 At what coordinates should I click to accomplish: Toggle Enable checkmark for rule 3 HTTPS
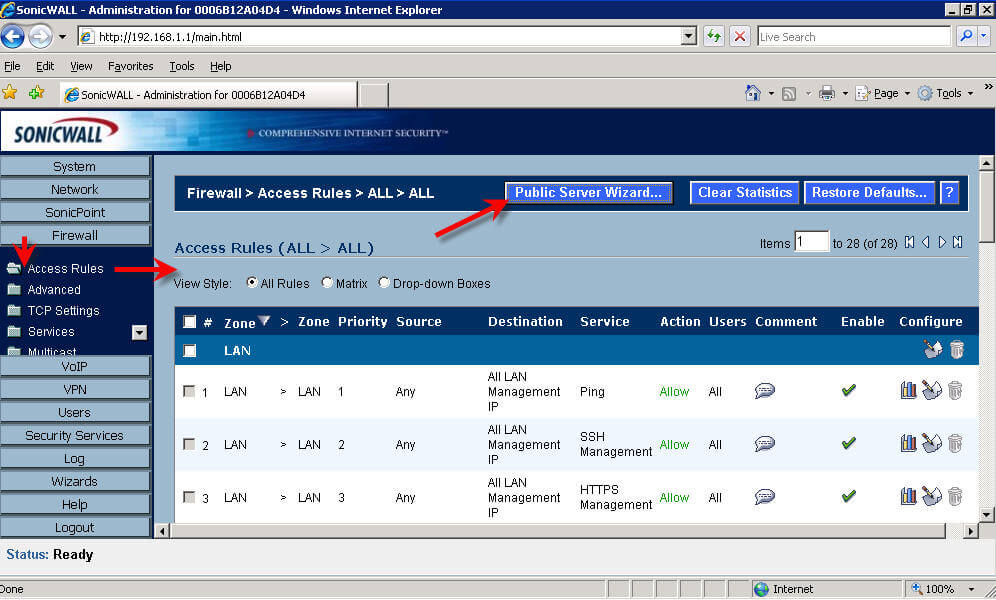coord(849,496)
